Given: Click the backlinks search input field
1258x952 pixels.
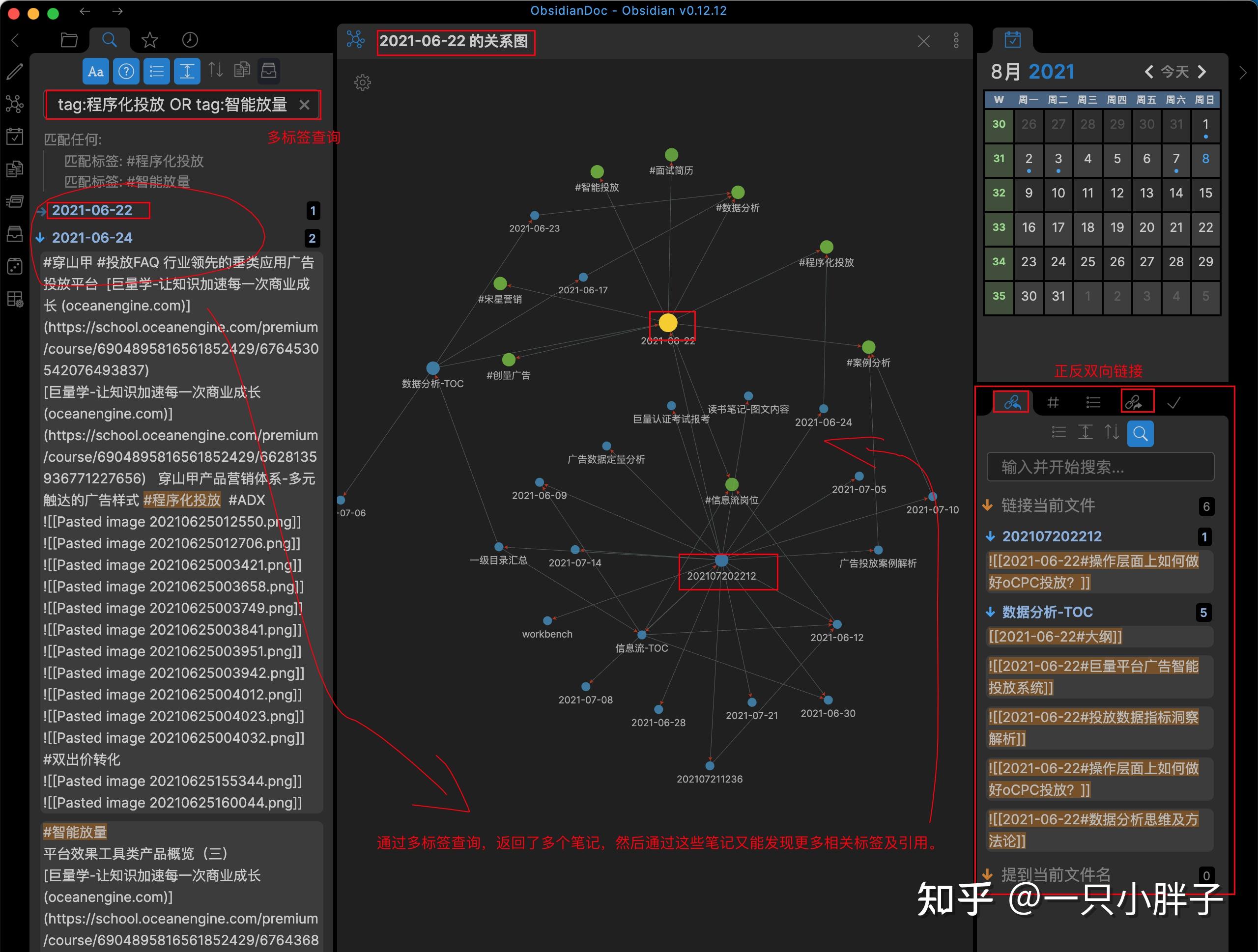Looking at the screenshot, I should [x=1100, y=467].
